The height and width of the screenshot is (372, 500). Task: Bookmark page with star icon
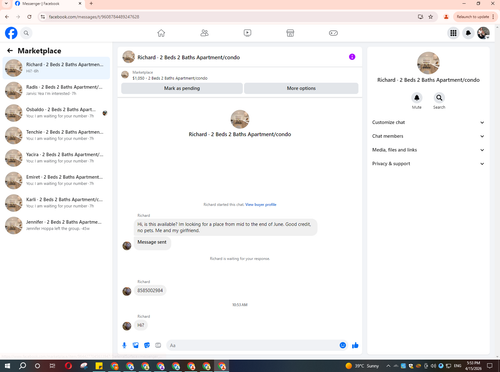coord(431,17)
